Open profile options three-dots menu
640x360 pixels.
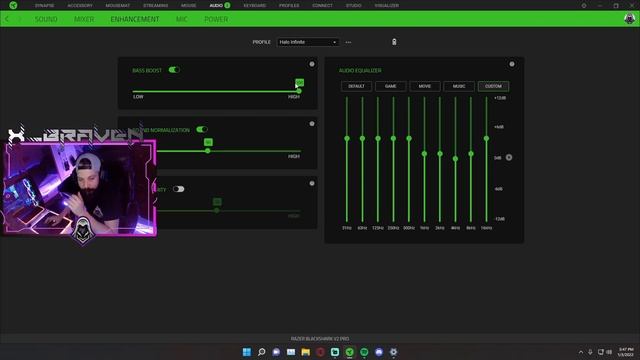(348, 42)
